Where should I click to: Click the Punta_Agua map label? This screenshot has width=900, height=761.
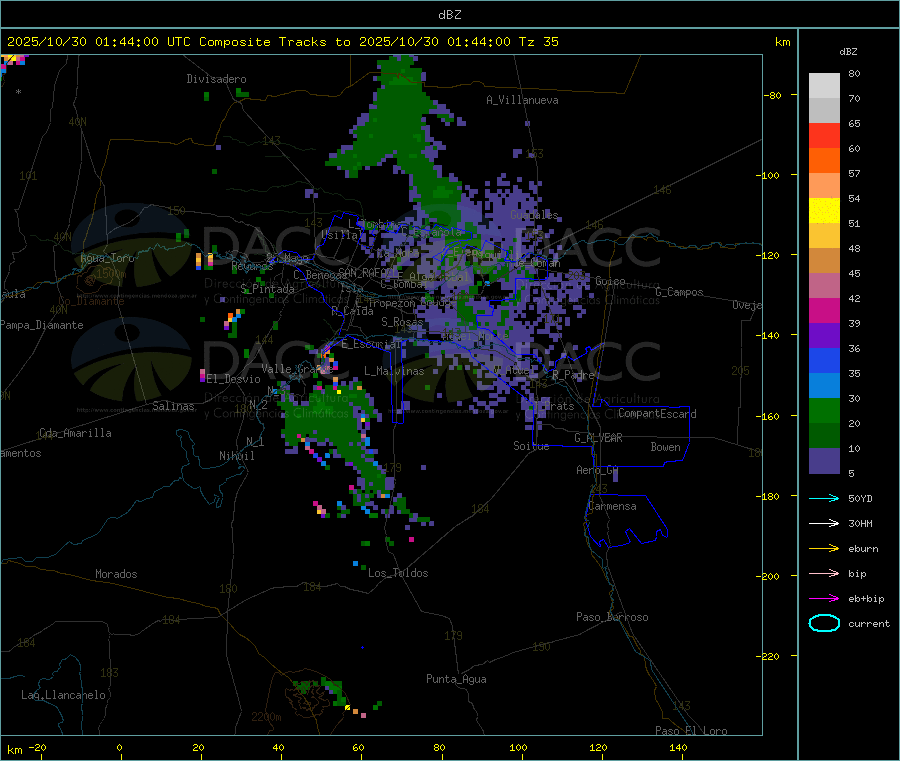[456, 679]
